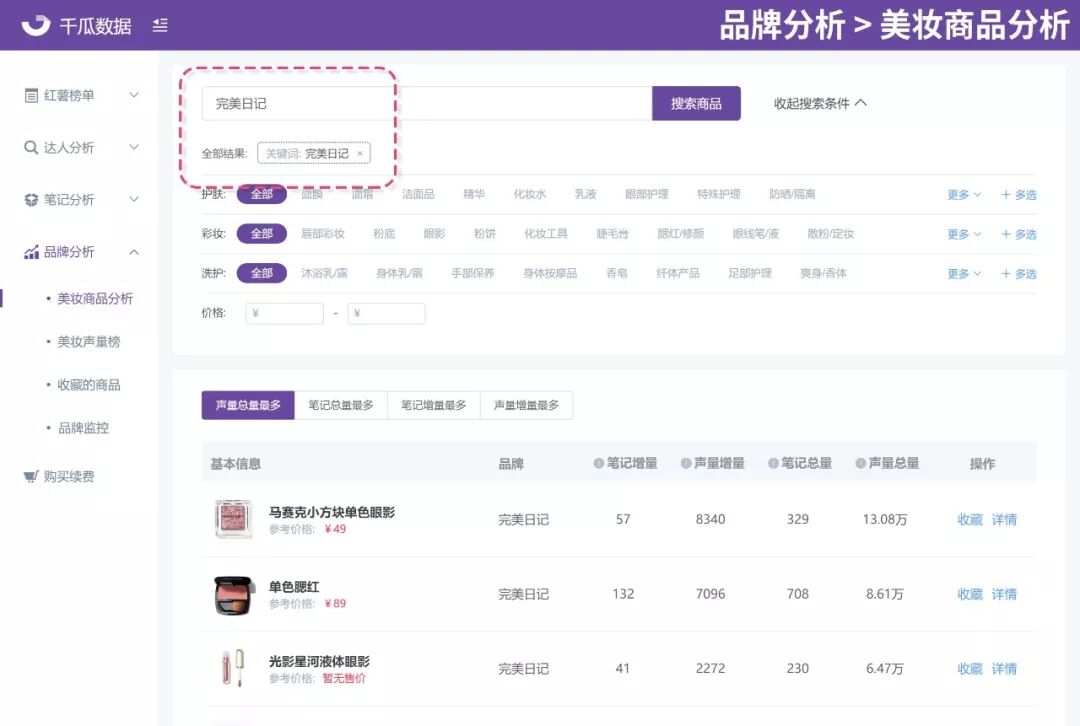This screenshot has width=1080, height=726.
Task: Filter skincare by 洁面品
Action: [x=418, y=194]
